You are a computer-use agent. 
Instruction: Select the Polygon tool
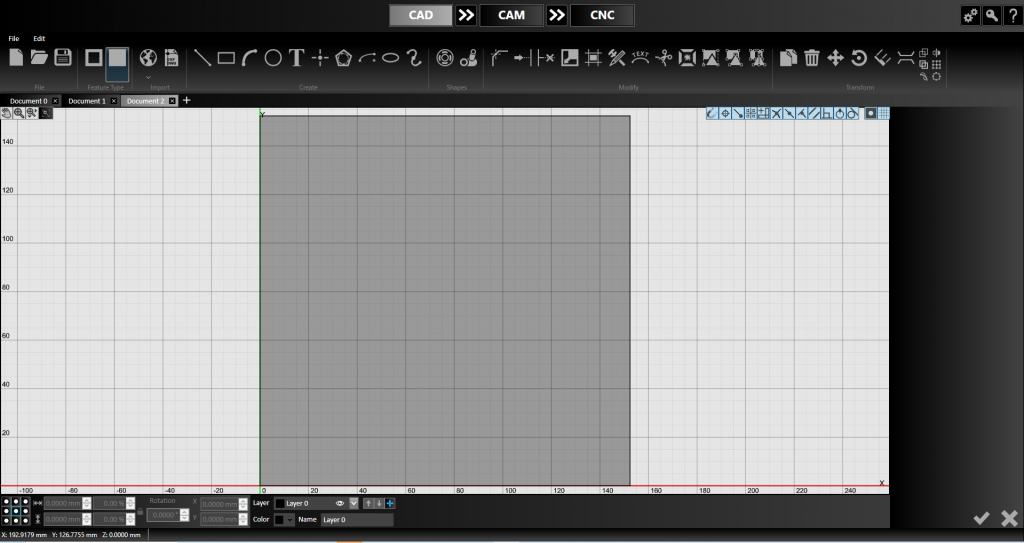coord(344,58)
